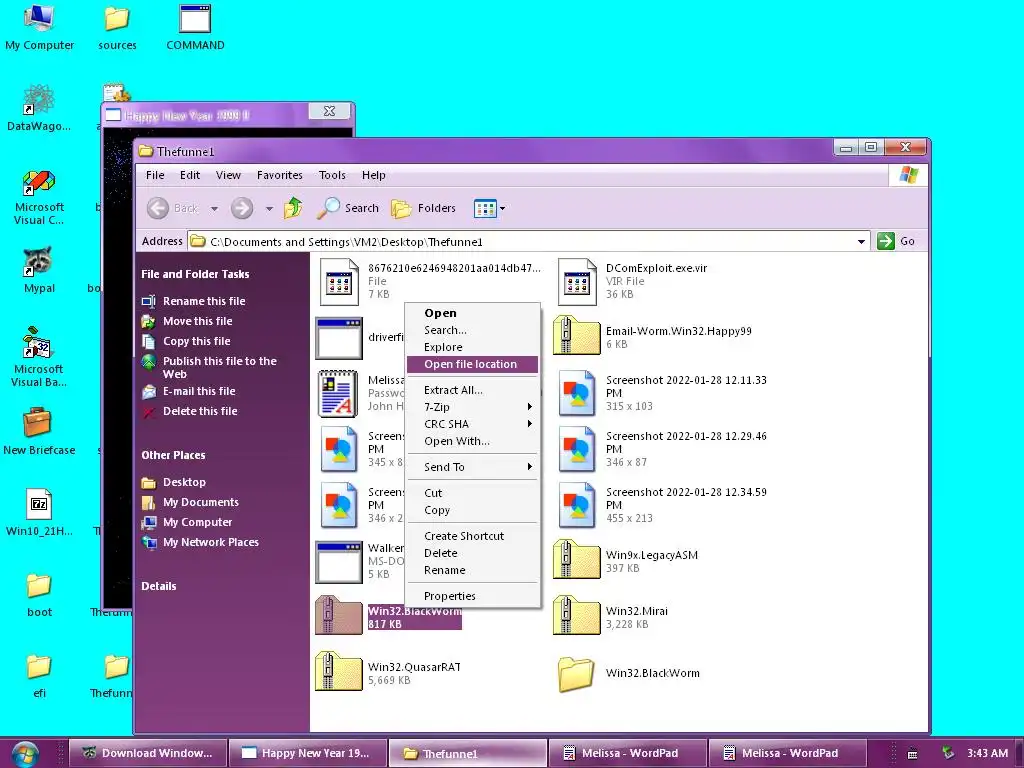This screenshot has width=1024, height=768.
Task: Expand the CRC SHA submenu
Action: pos(472,424)
